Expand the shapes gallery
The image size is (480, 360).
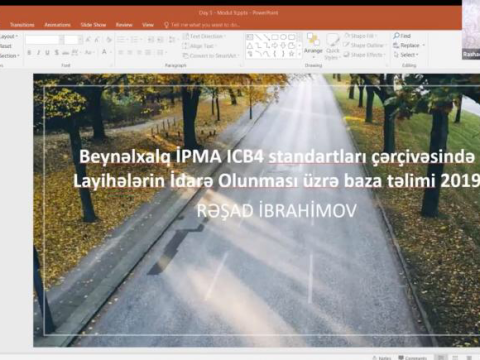[x=300, y=54]
